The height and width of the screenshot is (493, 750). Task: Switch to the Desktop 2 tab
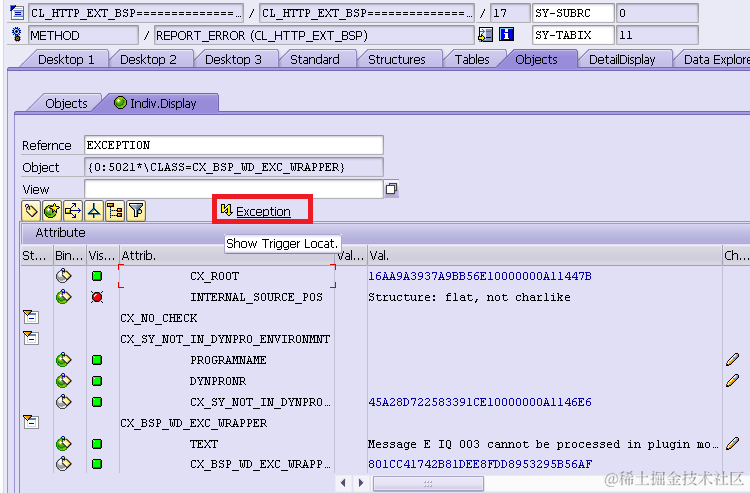(x=148, y=59)
